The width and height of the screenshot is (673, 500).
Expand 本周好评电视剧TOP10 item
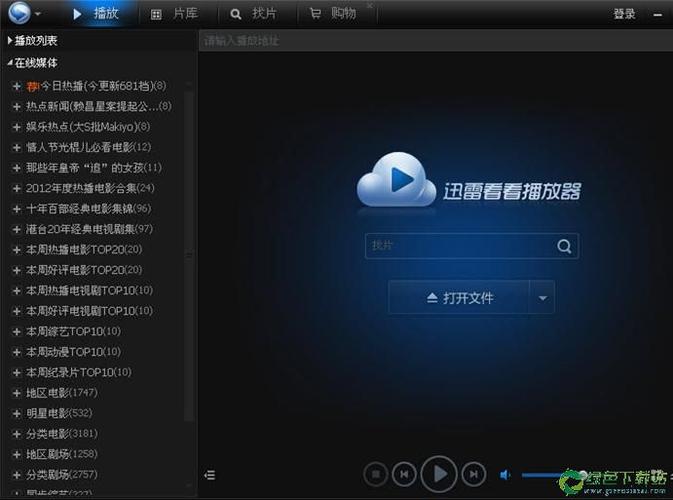tap(17, 311)
